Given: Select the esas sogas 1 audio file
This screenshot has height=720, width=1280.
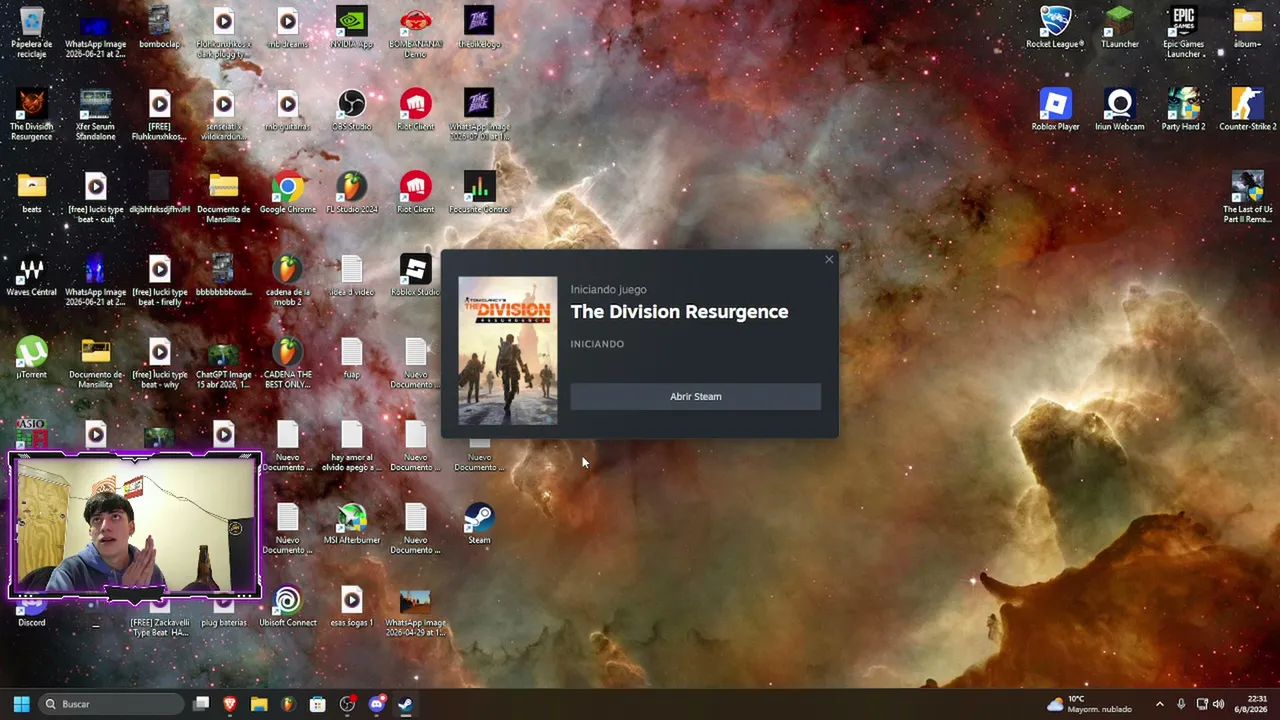Looking at the screenshot, I should (x=352, y=606).
